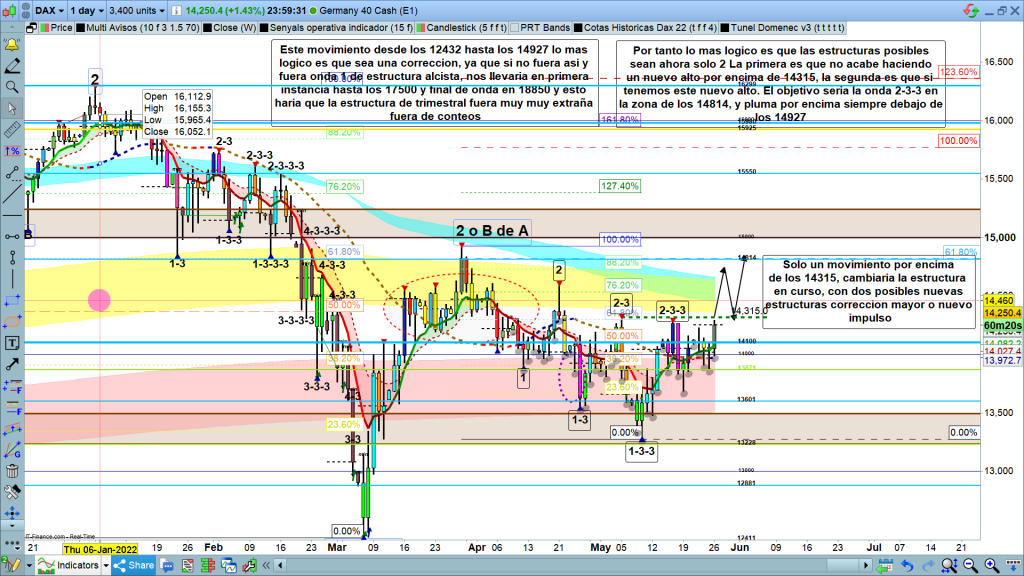Select the text annotation tool

click(x=12, y=343)
